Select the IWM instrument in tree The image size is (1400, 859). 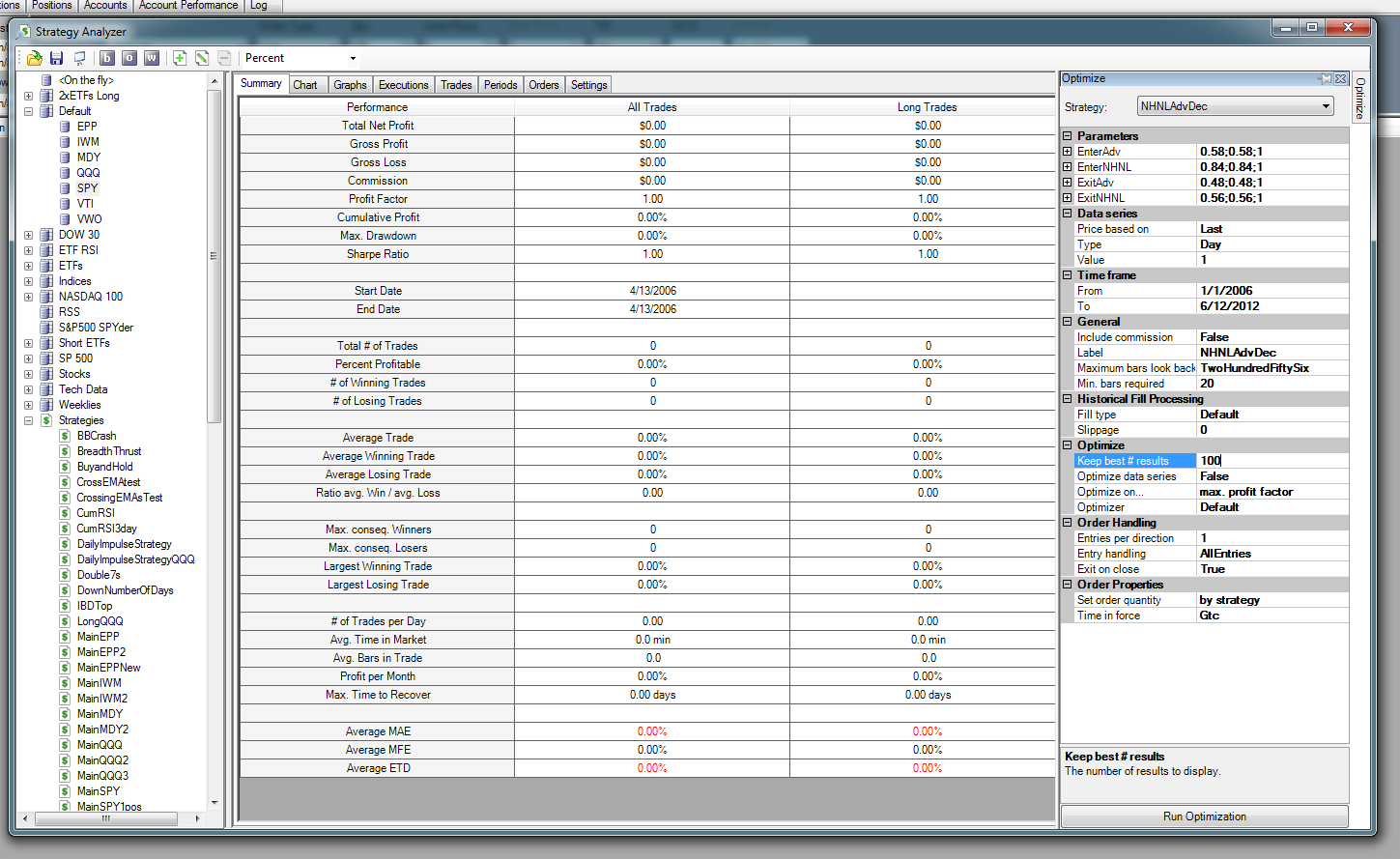point(88,142)
